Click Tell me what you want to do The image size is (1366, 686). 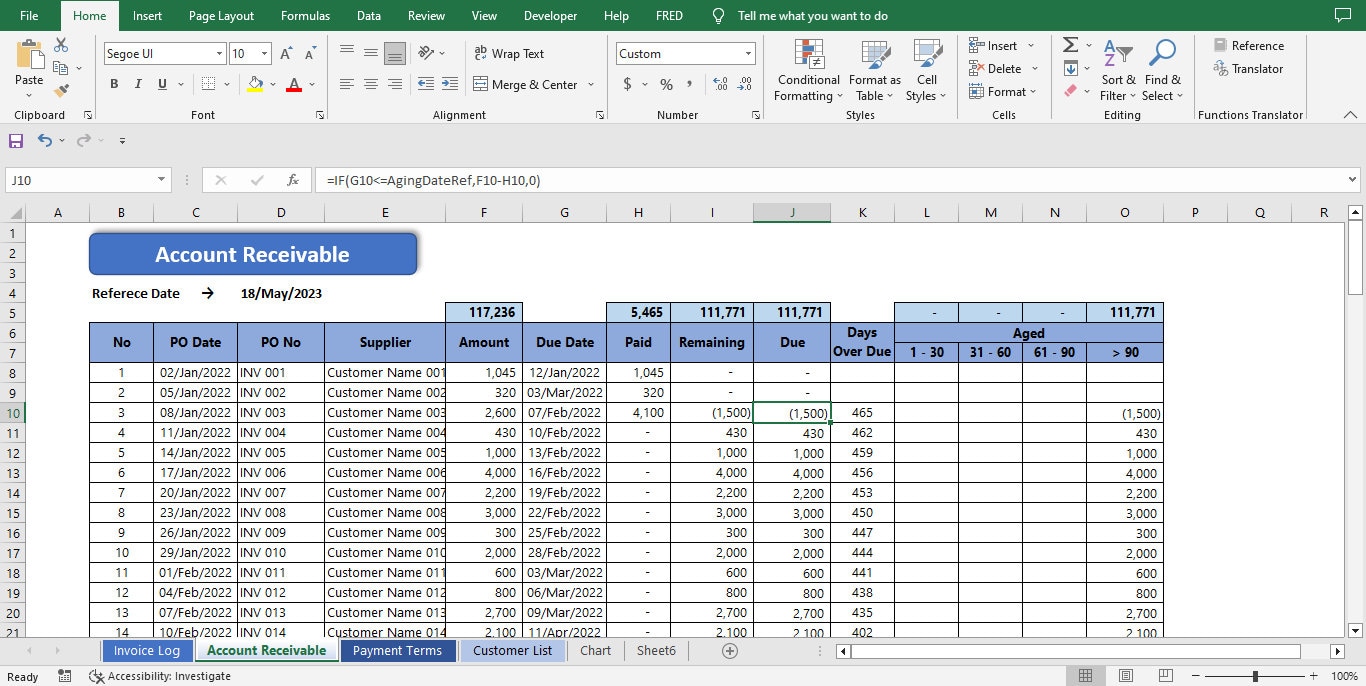812,16
